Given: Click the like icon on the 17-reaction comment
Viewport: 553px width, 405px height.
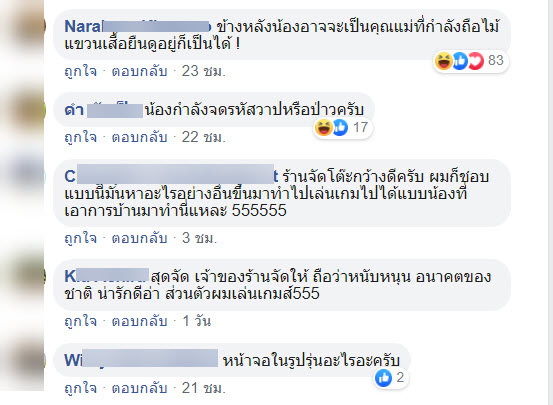Looking at the screenshot, I should pos(340,127).
